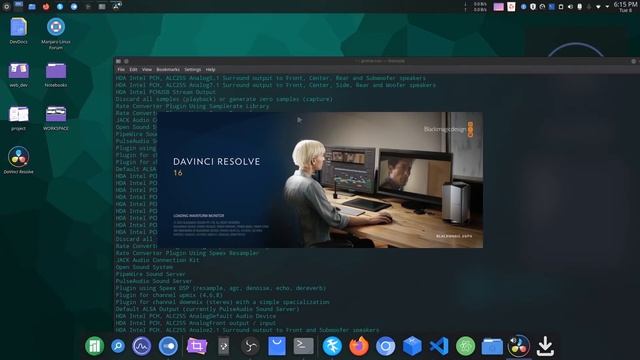Launch the blue magnifier search app in dock
The width and height of the screenshot is (640, 360).
[x=118, y=346]
